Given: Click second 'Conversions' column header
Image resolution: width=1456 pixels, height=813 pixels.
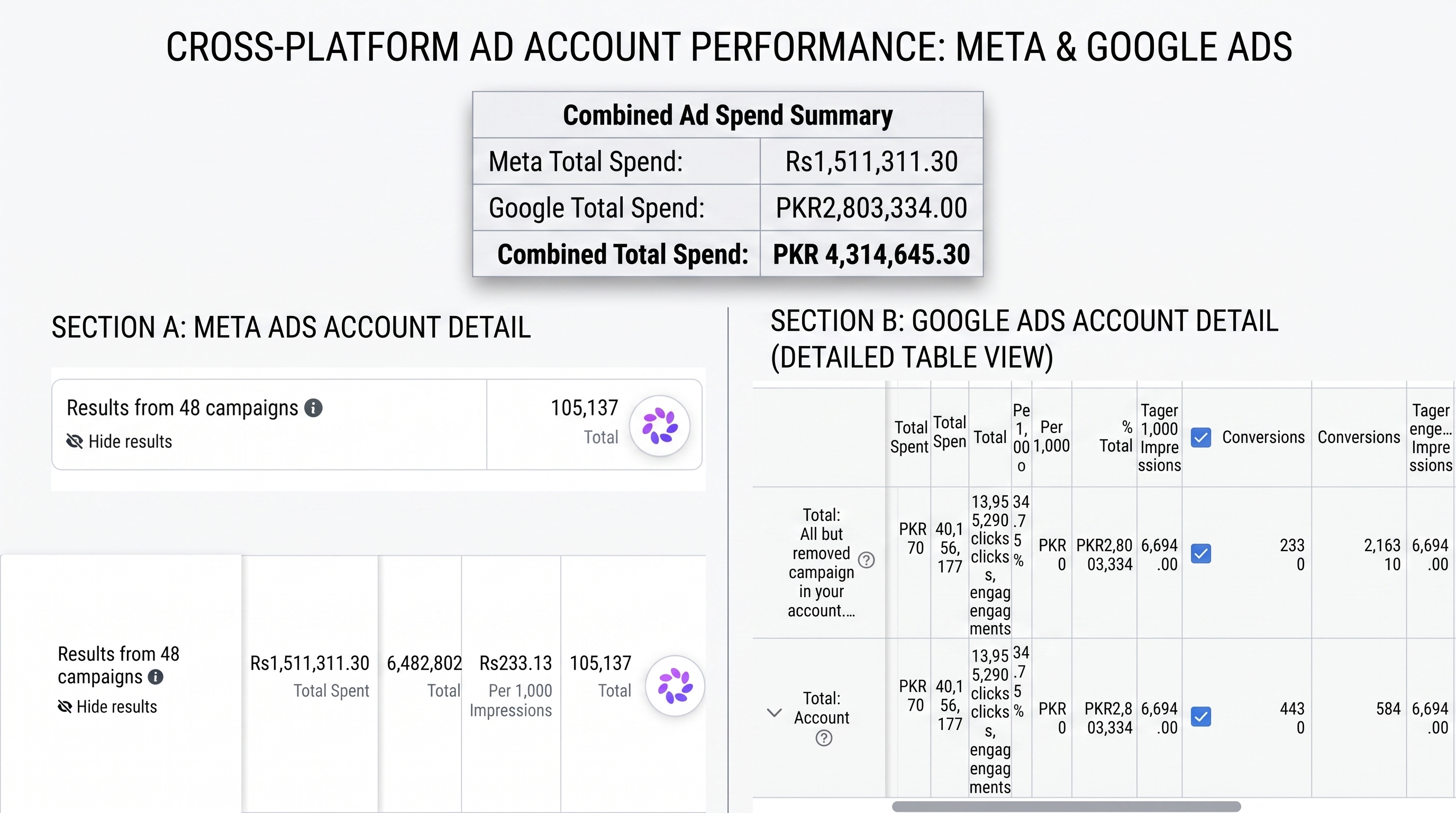Looking at the screenshot, I should click(x=1359, y=437).
